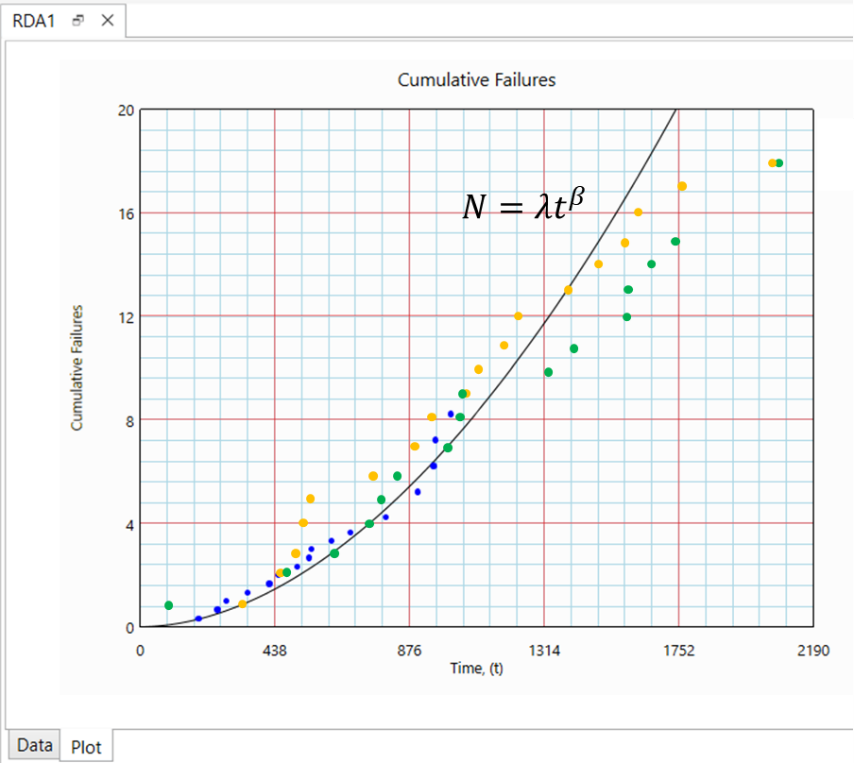Screen dimensions: 854x763
Task: Select the Plot tab at bottom
Action: click(x=87, y=746)
